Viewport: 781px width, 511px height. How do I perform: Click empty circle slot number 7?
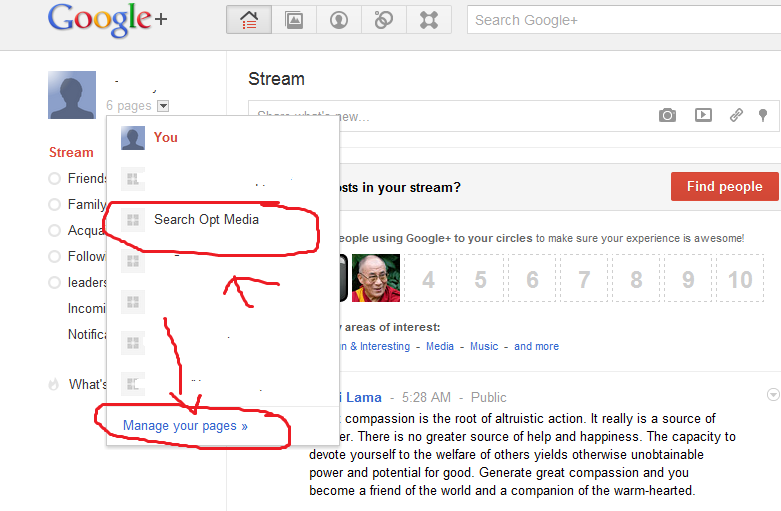pos(584,278)
